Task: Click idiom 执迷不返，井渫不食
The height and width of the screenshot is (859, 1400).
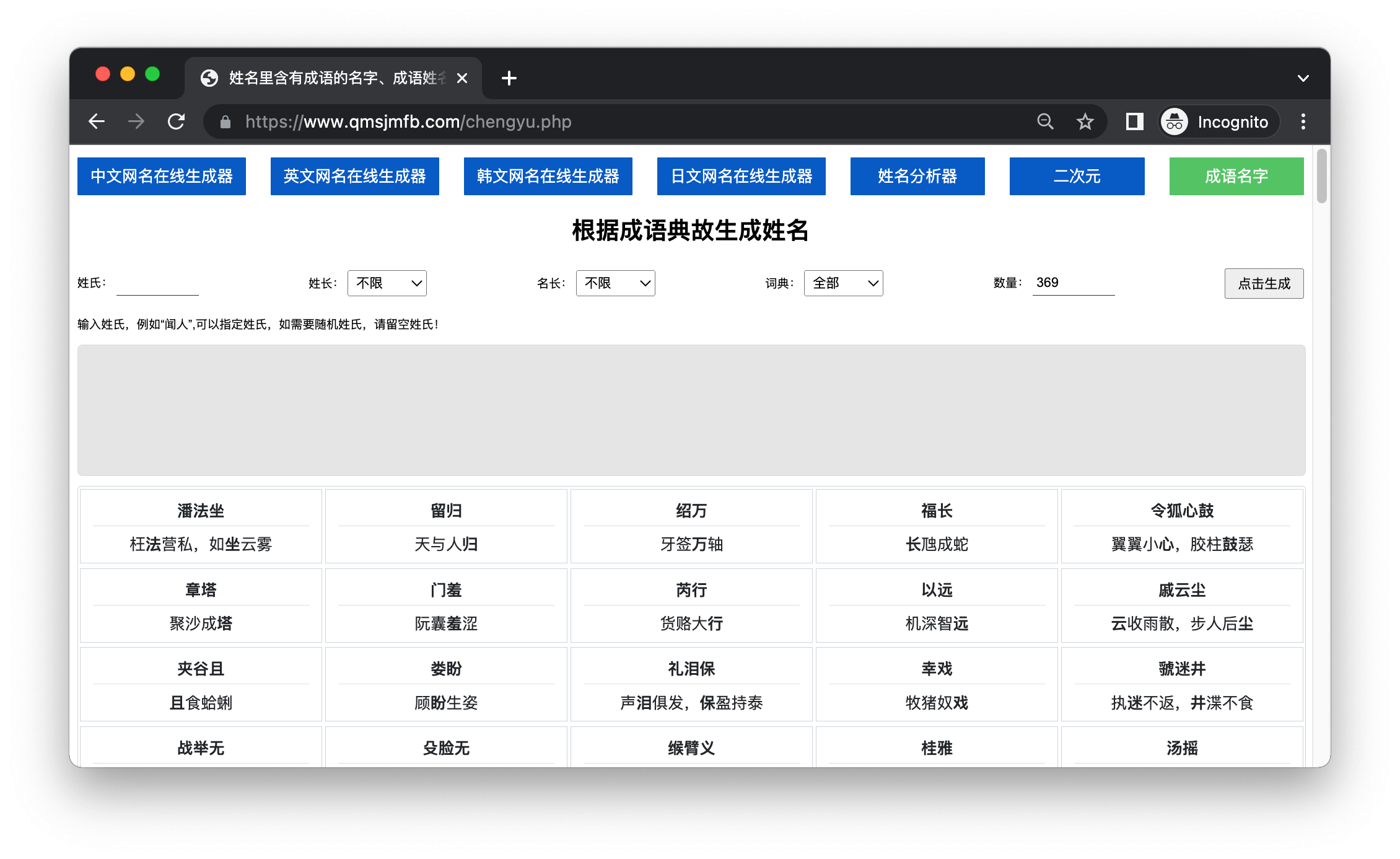Action: click(x=1182, y=703)
